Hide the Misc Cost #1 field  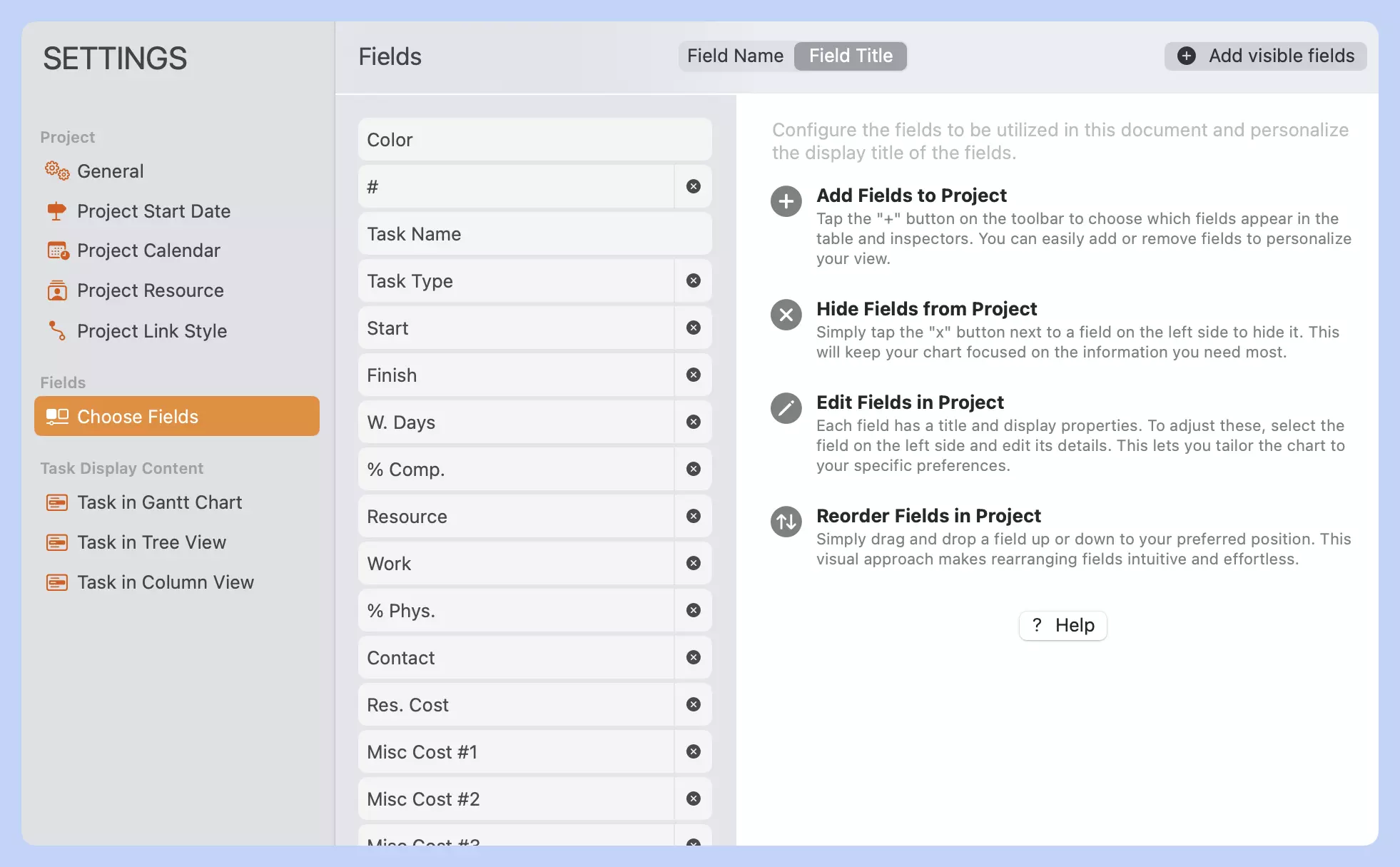(x=693, y=751)
